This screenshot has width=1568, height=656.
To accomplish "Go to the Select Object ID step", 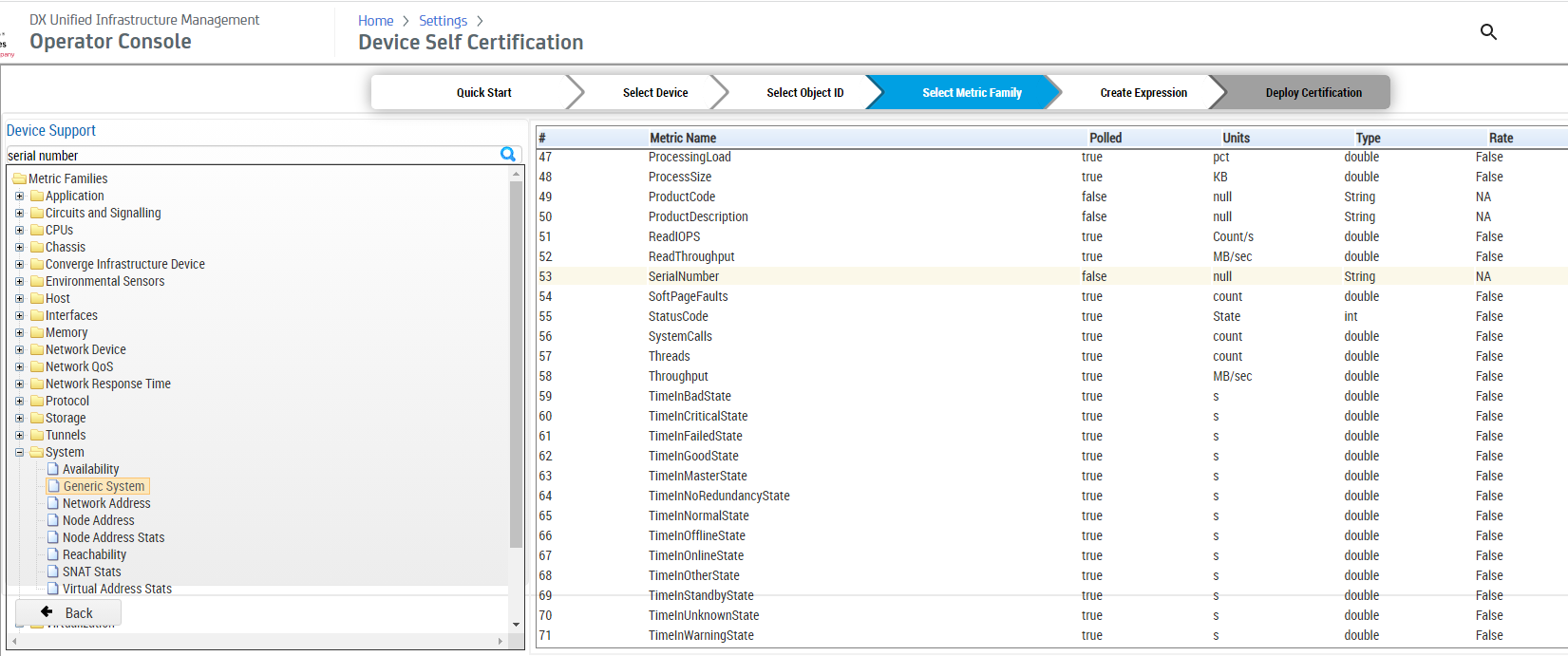I will [x=804, y=92].
